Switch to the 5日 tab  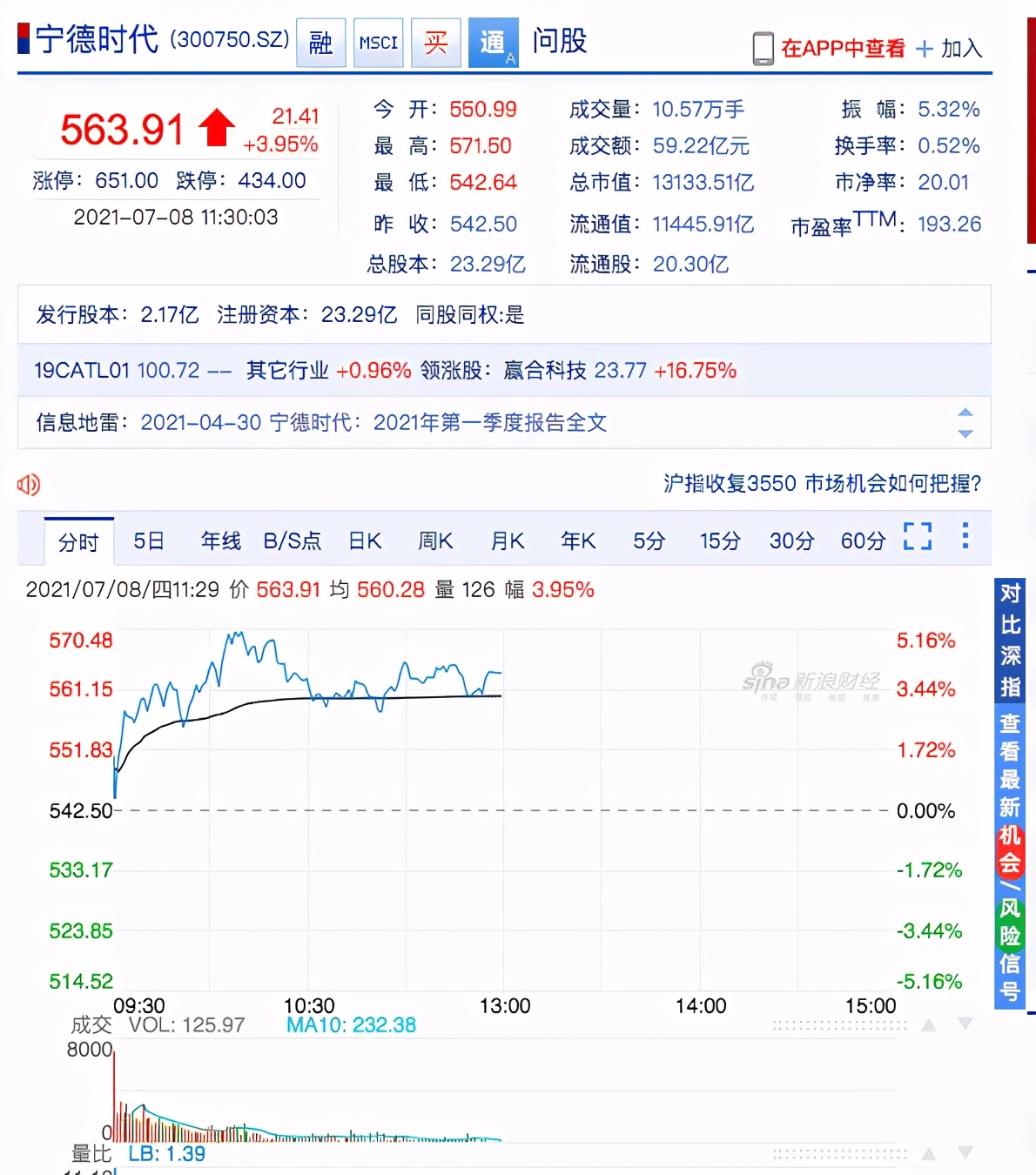coord(149,541)
